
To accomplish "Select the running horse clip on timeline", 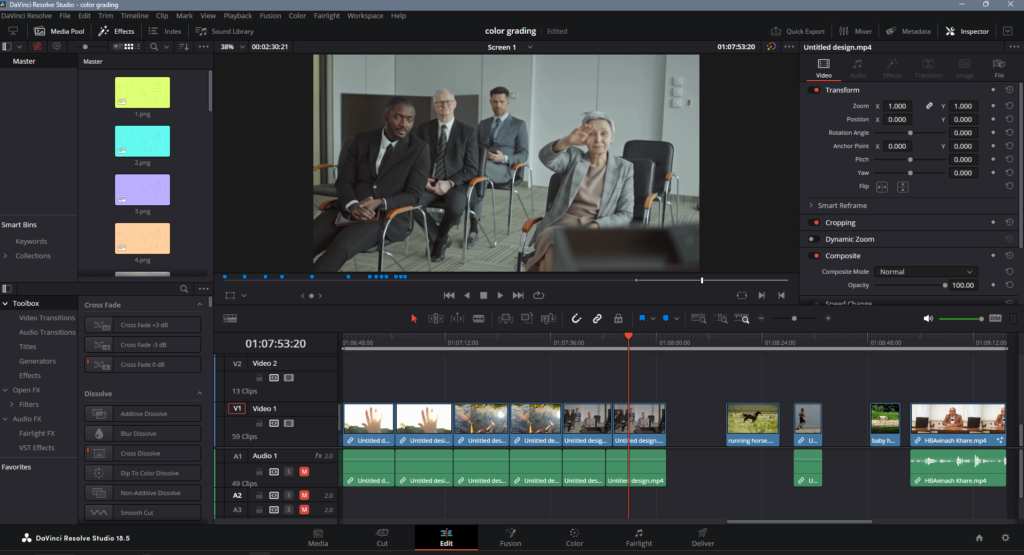I will pos(753,424).
